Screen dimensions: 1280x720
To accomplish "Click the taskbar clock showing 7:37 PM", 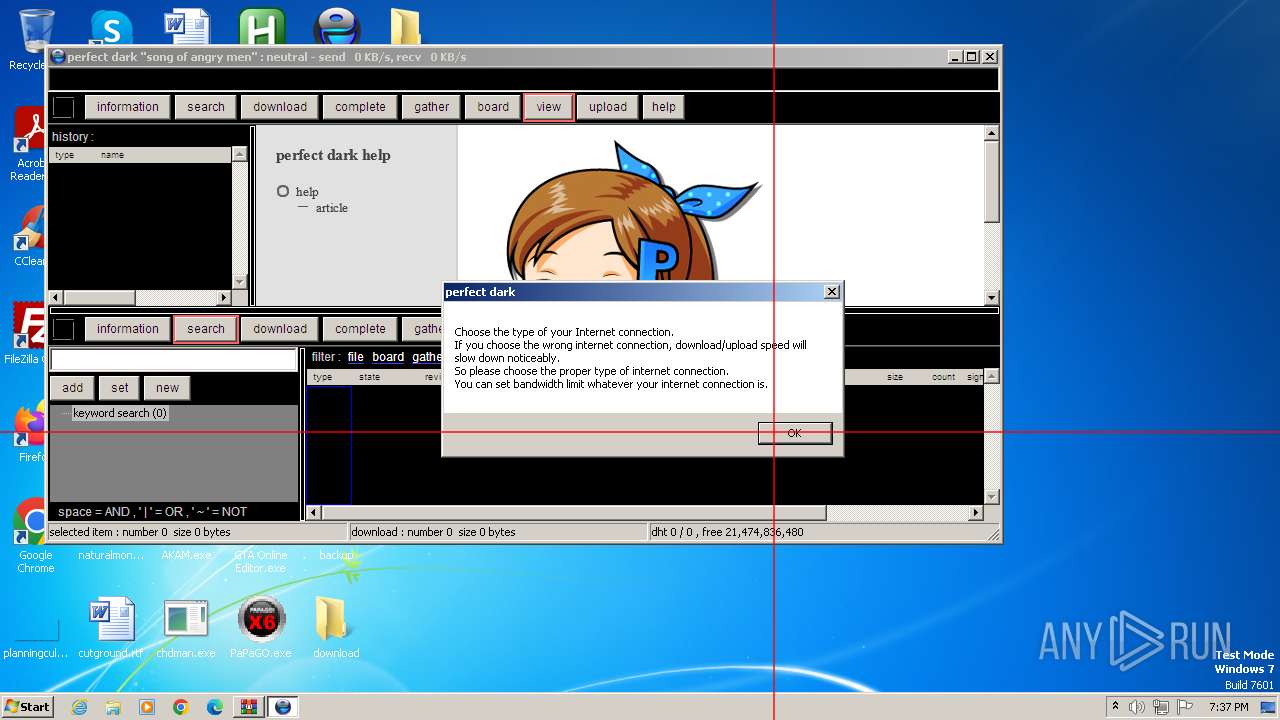I will pyautogui.click(x=1228, y=707).
